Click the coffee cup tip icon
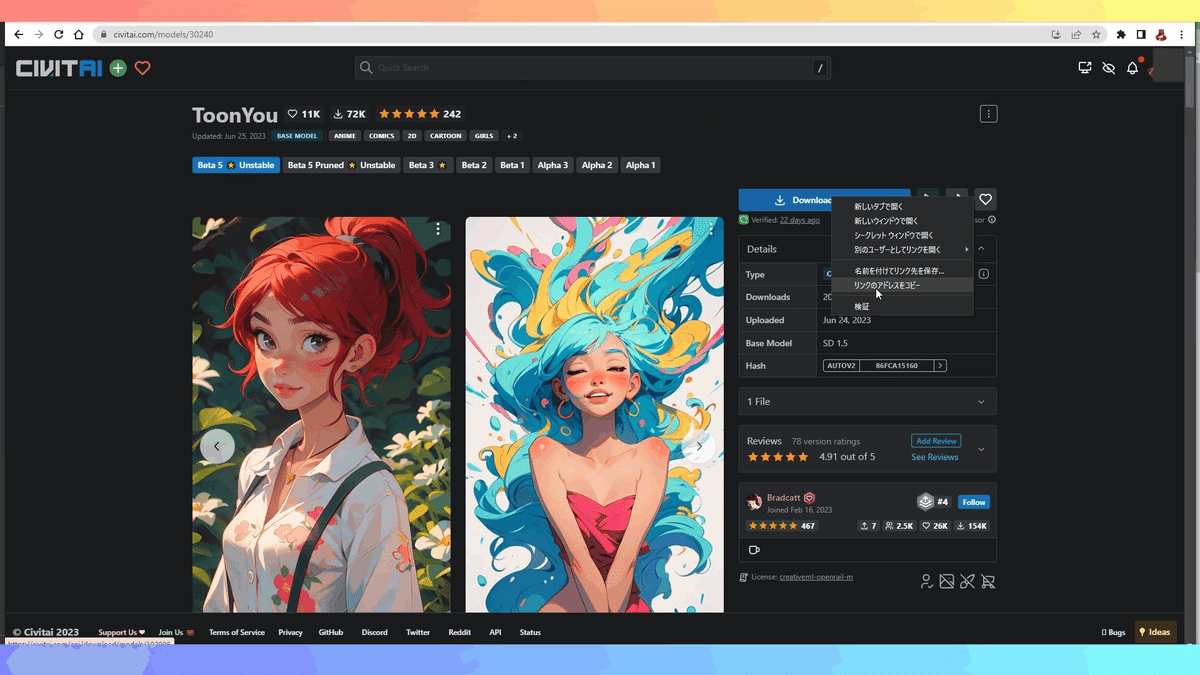 (x=754, y=550)
